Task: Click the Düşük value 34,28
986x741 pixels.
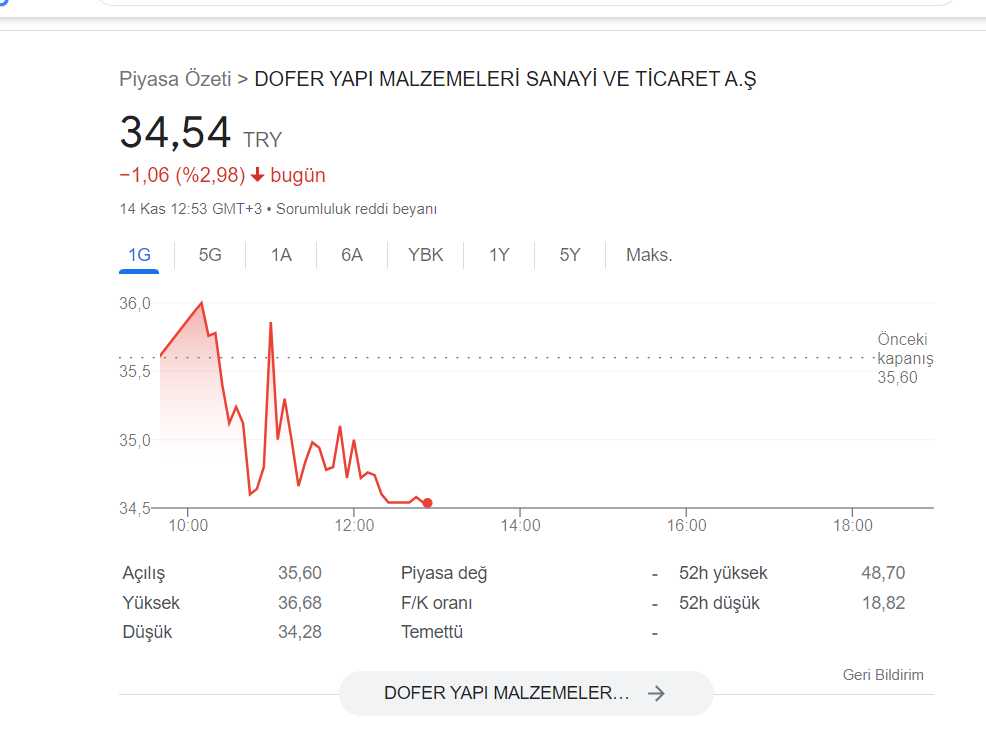Action: click(x=300, y=632)
